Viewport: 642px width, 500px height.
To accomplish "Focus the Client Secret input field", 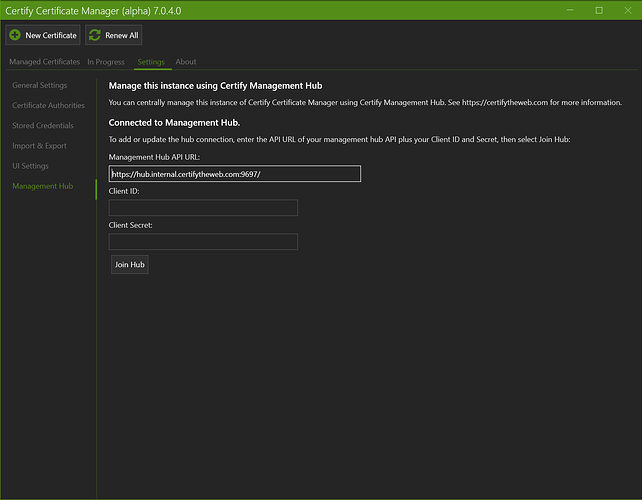I will (203, 242).
